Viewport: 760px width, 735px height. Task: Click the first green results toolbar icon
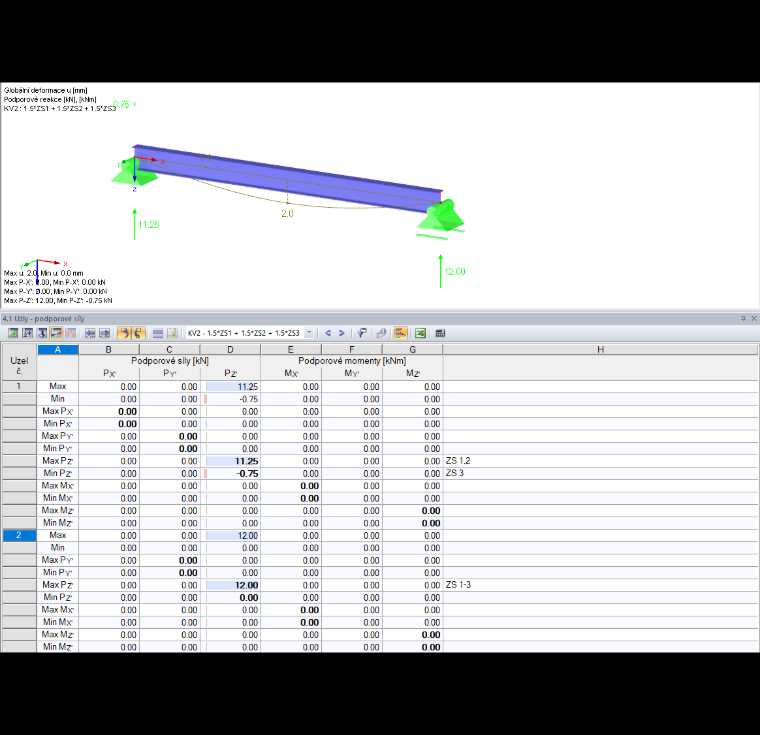click(13, 333)
